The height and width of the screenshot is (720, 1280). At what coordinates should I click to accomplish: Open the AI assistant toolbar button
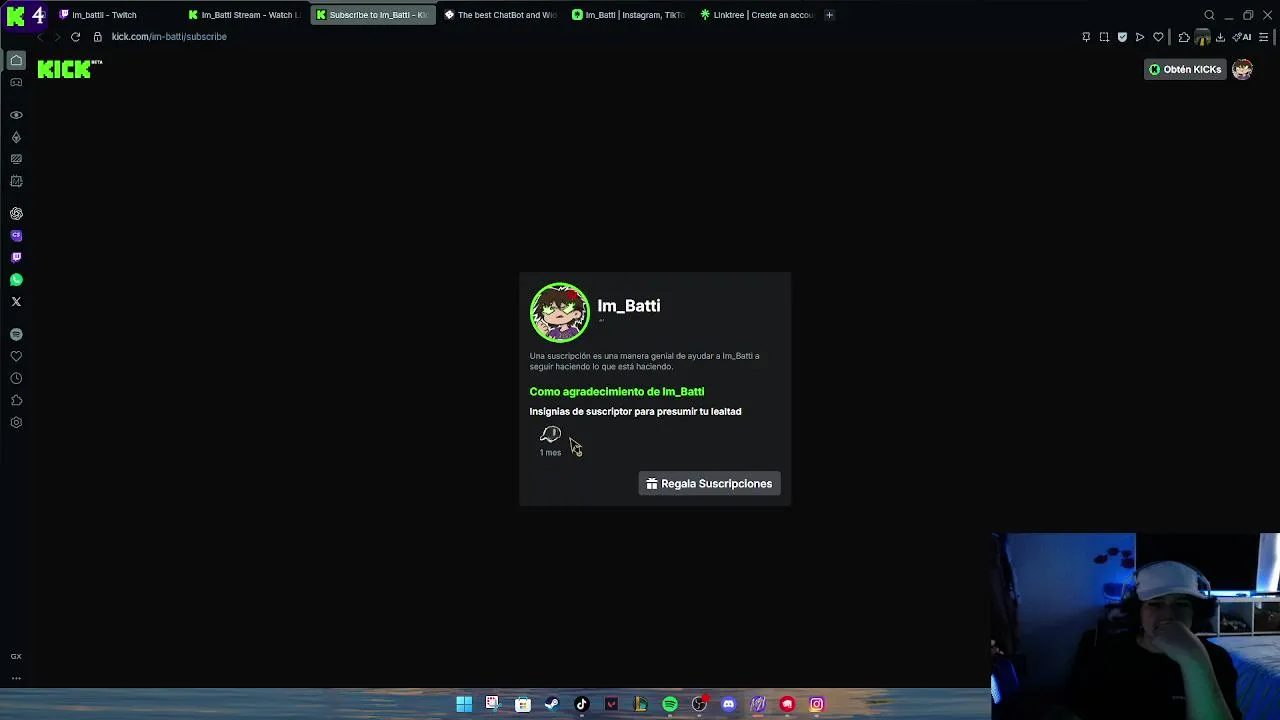(1242, 37)
